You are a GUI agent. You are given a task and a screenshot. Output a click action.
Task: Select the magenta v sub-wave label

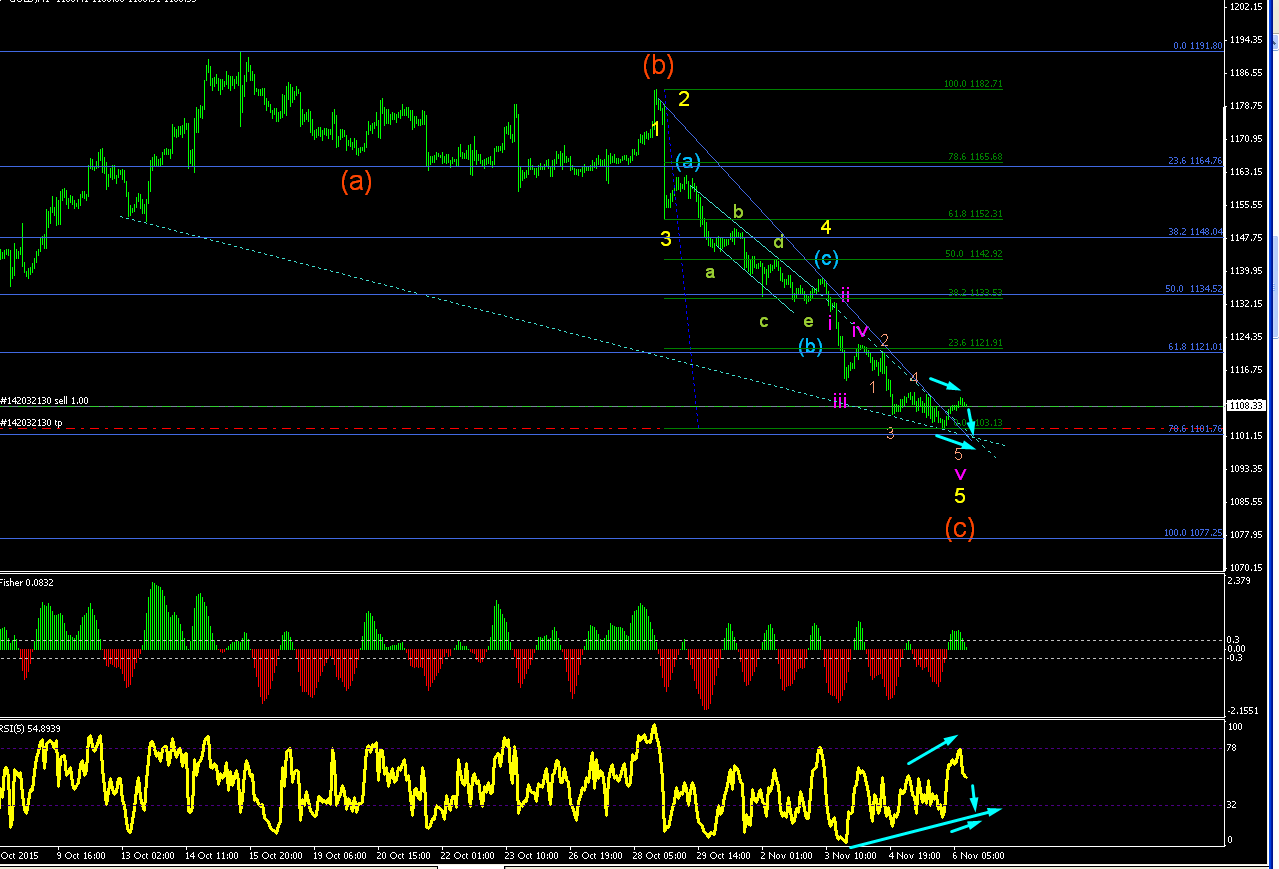tap(960, 473)
